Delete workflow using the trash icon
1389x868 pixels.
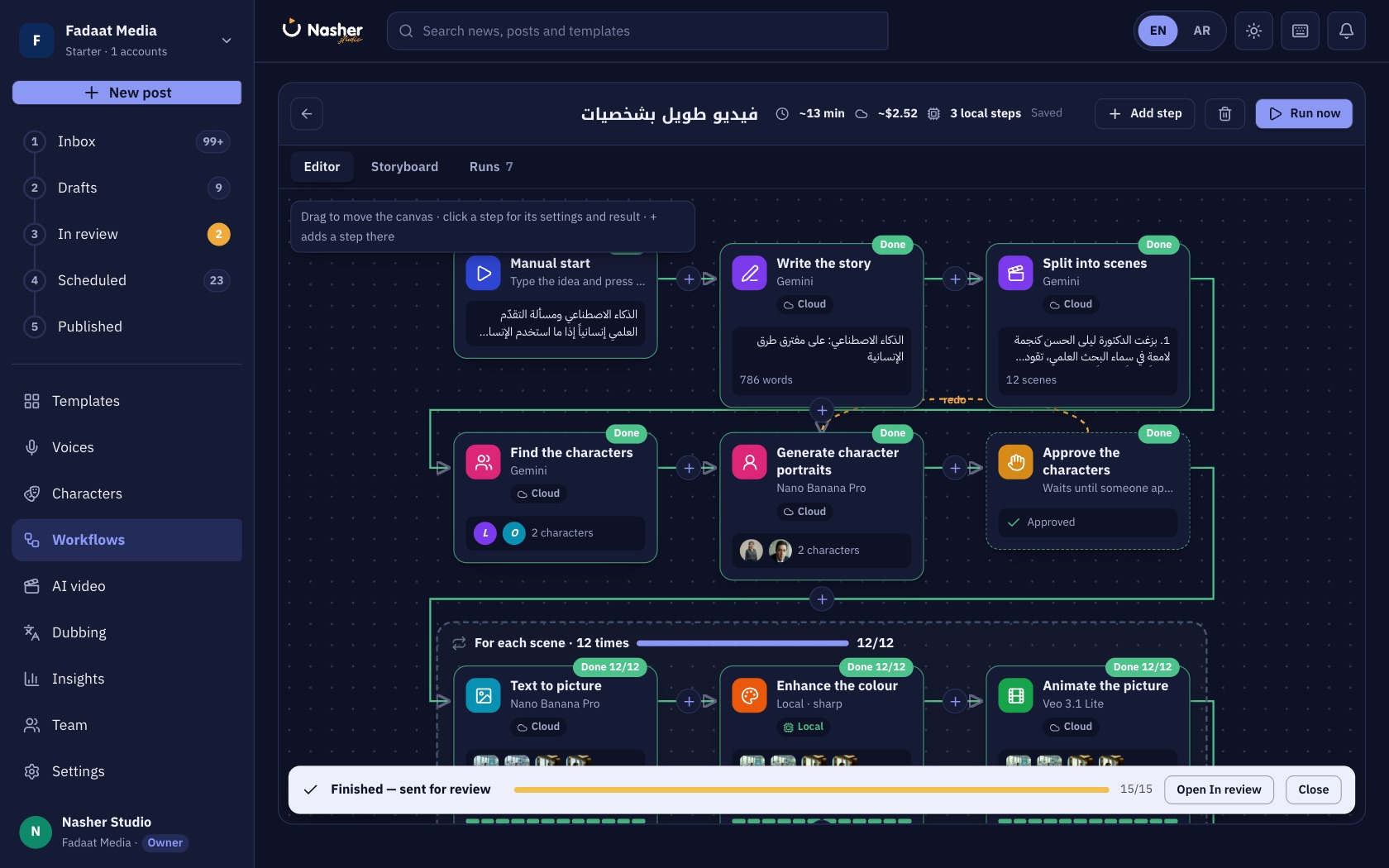[x=1224, y=113]
